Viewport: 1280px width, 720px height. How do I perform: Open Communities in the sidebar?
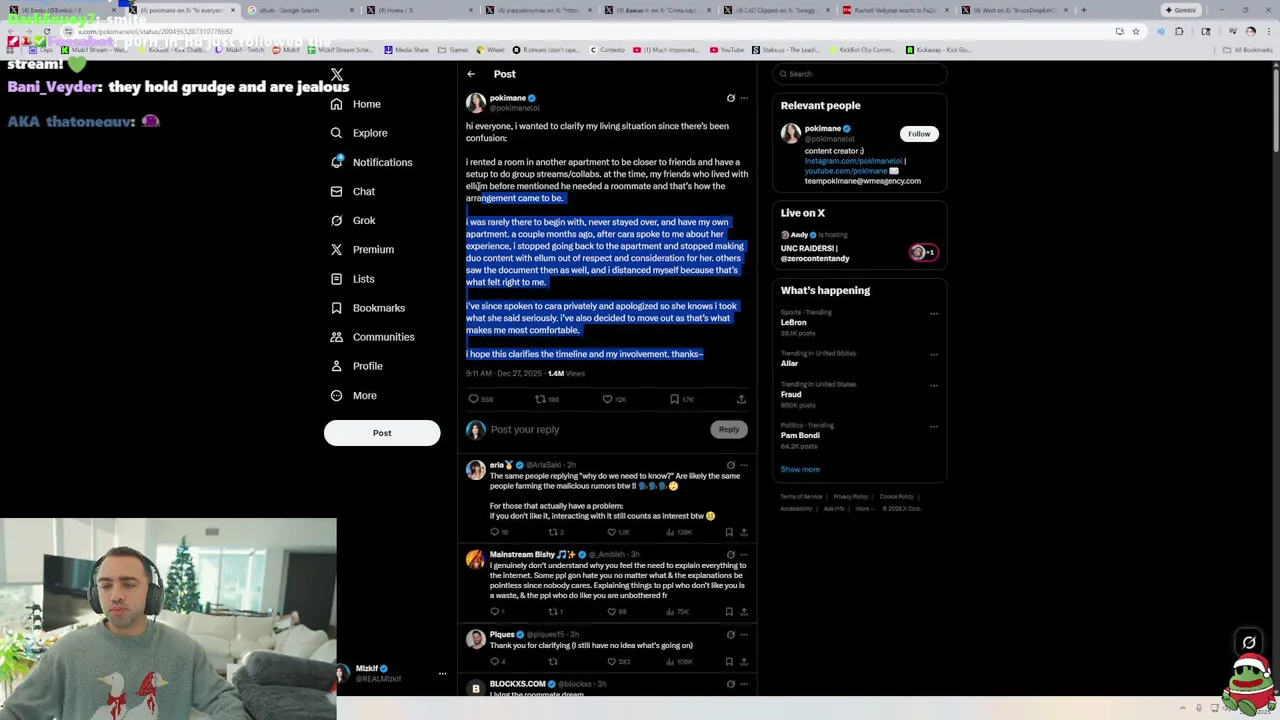(372, 337)
